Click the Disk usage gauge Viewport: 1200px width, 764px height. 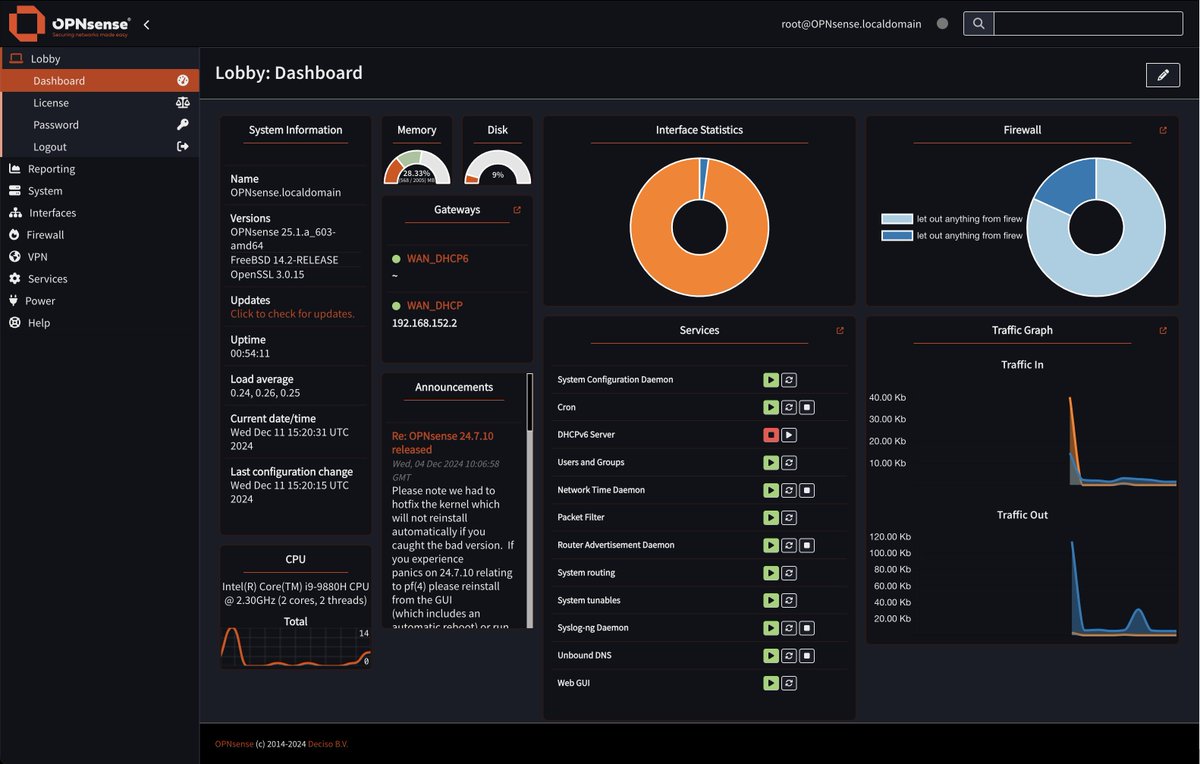tap(497, 167)
